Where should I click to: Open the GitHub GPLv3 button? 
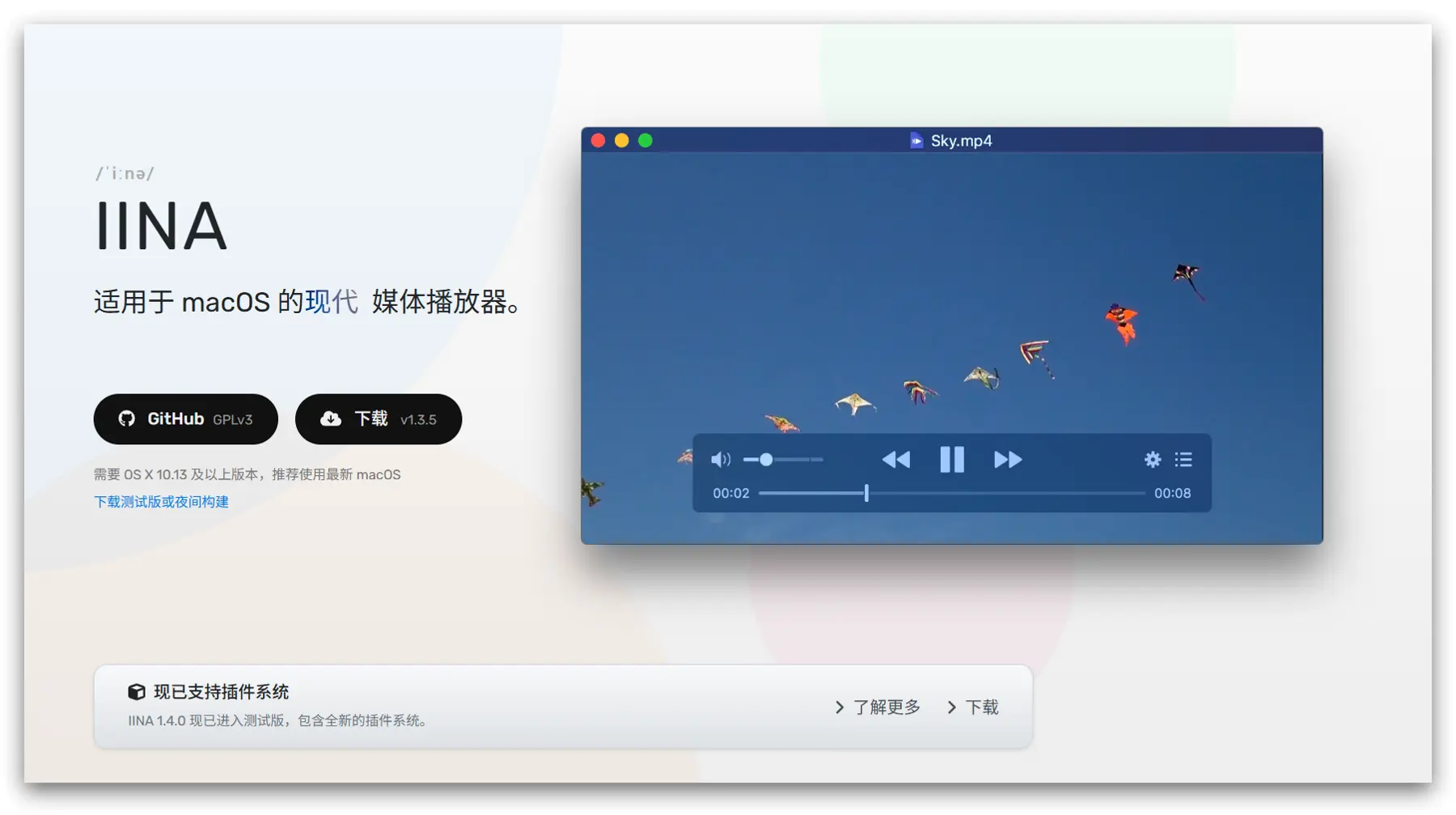coord(185,419)
